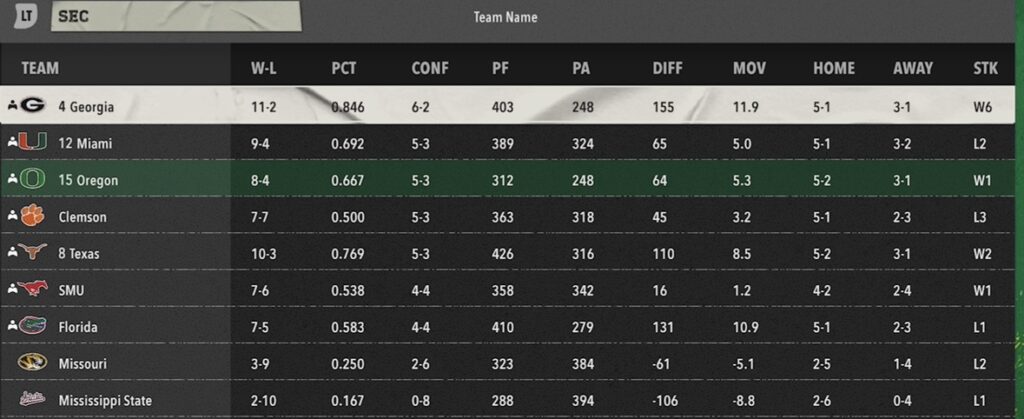Viewport: 1024px width, 419px height.
Task: Click the LT trigger button icon
Action: click(x=25, y=16)
